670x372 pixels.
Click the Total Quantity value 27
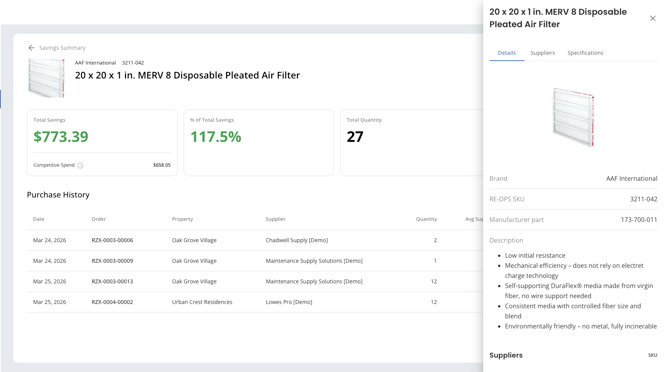tap(355, 137)
